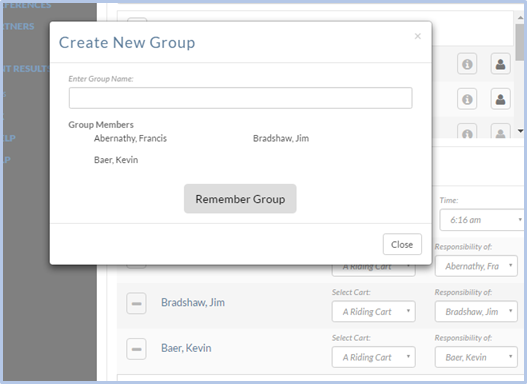Click the first row's person icon
527x384 pixels.
[x=500, y=64]
